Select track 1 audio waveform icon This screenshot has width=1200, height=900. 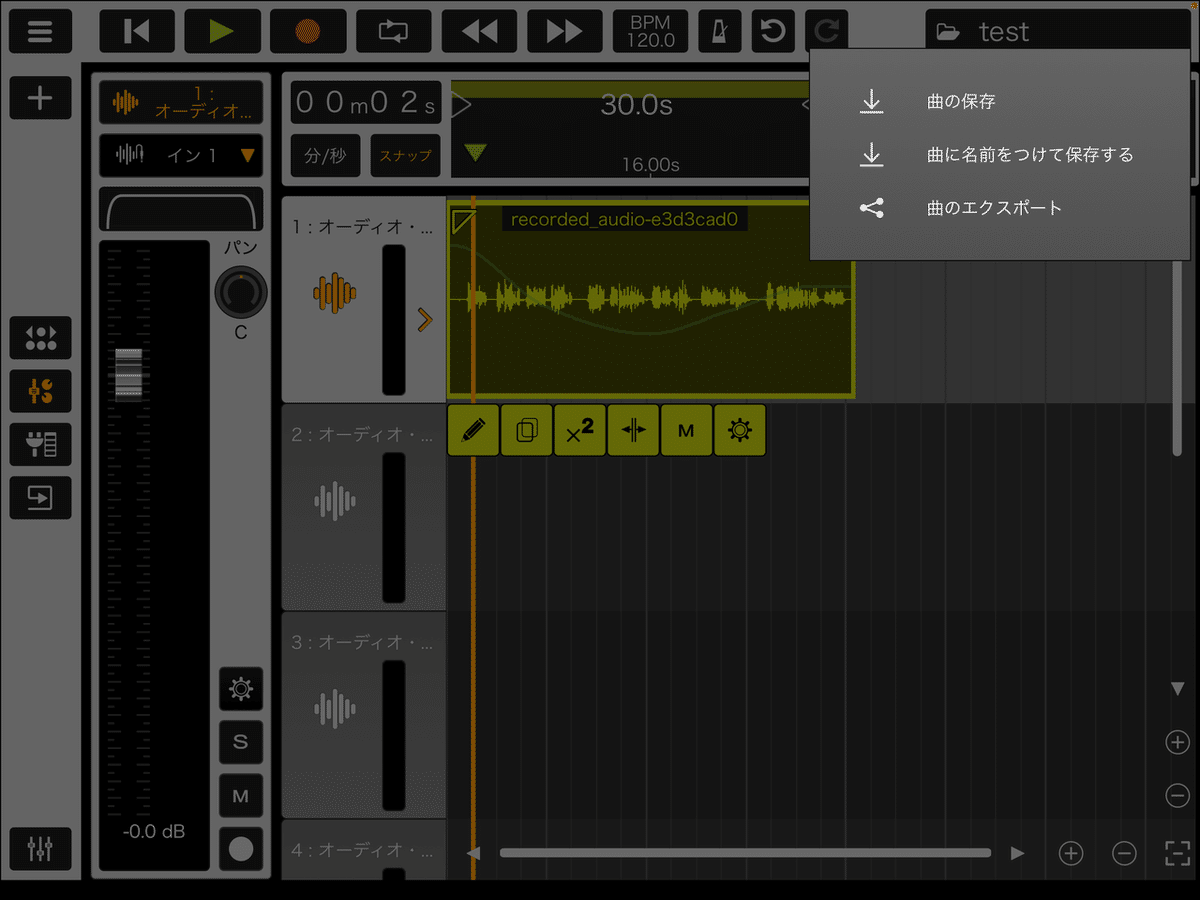click(x=335, y=292)
